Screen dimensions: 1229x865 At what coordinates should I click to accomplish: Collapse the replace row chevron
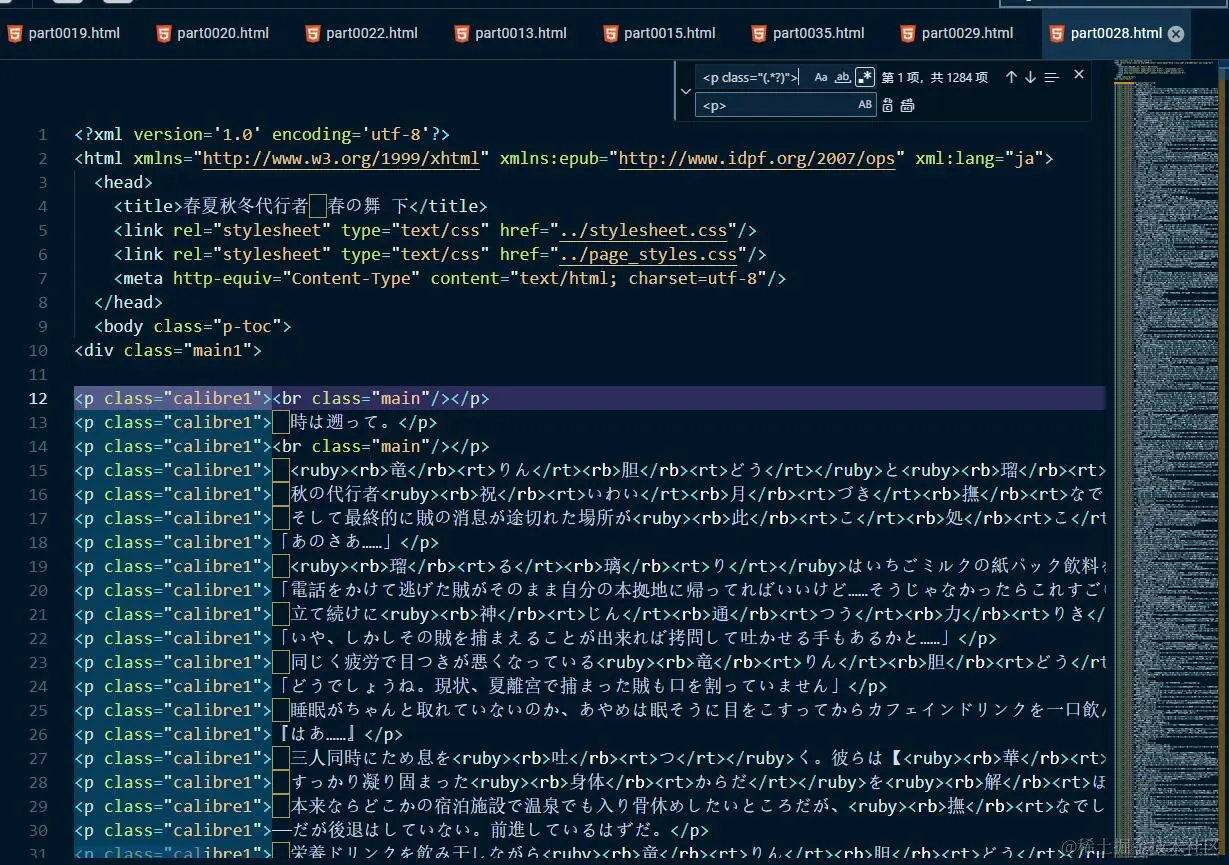tap(685, 91)
